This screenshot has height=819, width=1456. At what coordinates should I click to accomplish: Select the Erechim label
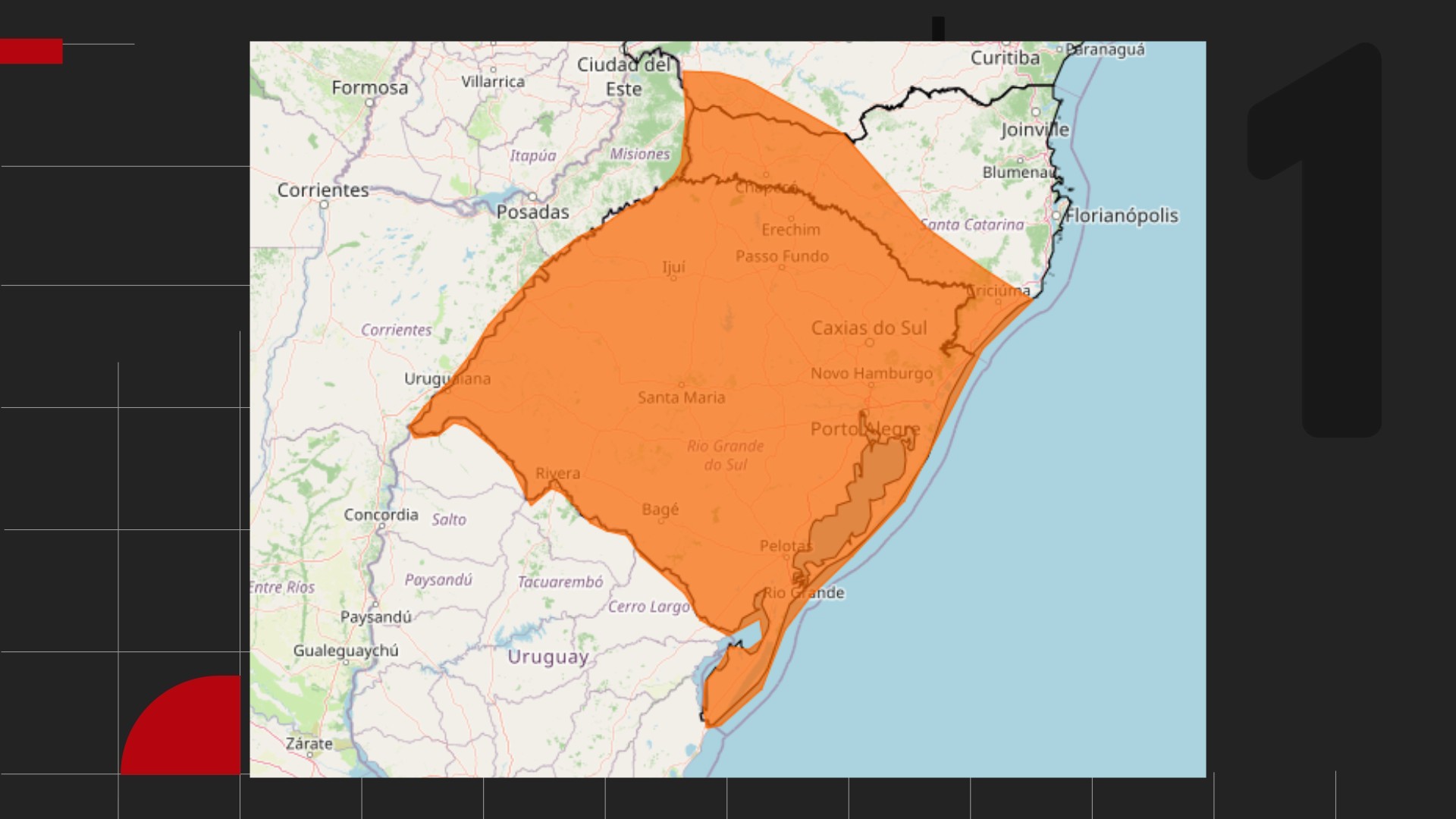[x=791, y=230]
